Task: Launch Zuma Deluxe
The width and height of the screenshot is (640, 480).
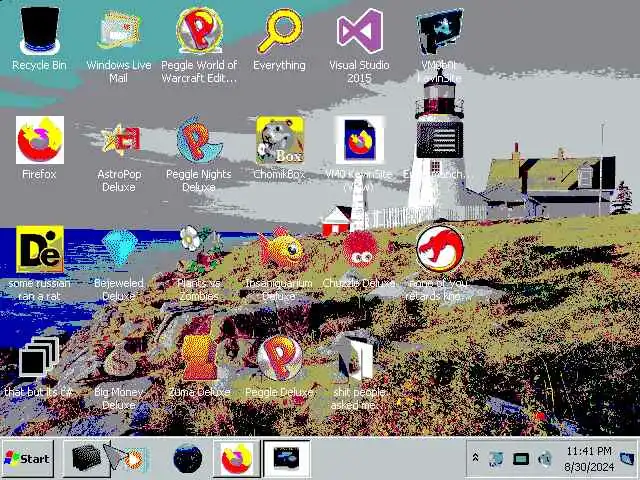Action: click(199, 357)
